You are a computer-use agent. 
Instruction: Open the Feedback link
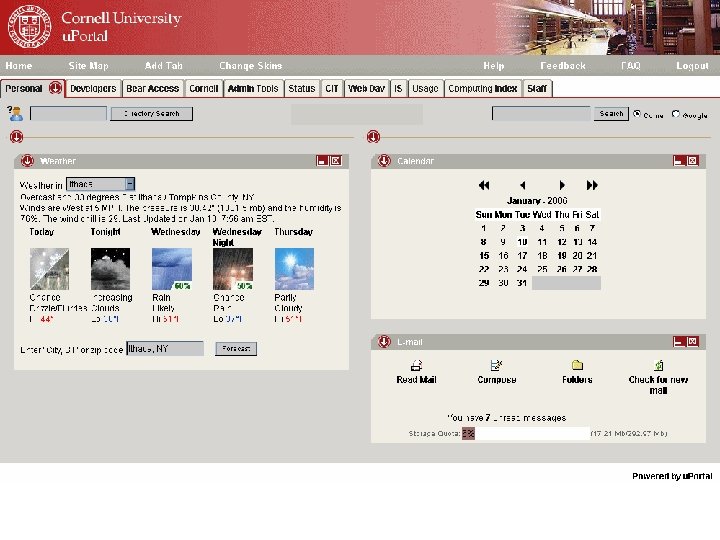(563, 66)
